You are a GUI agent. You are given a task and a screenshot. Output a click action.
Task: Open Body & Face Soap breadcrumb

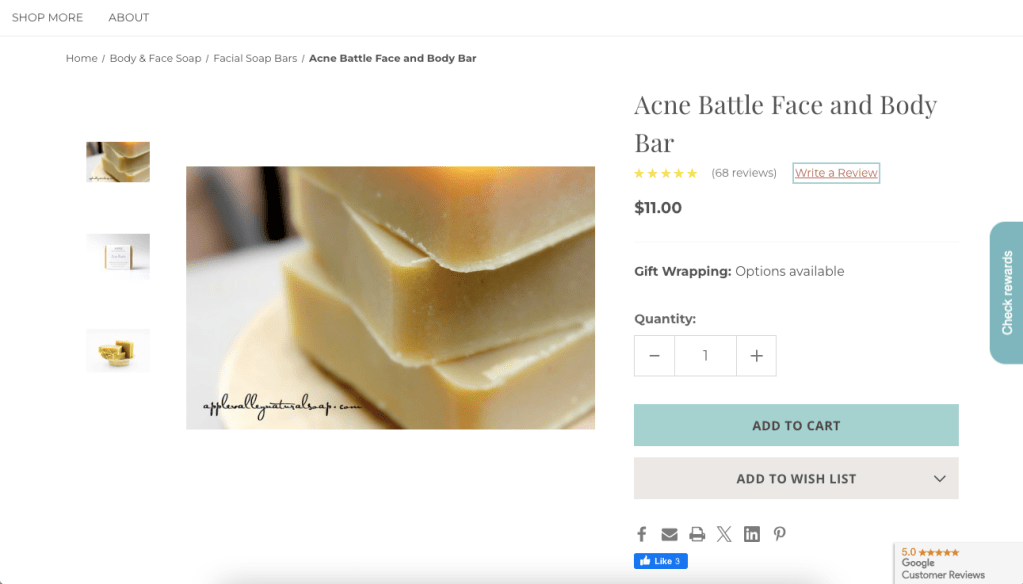click(155, 58)
